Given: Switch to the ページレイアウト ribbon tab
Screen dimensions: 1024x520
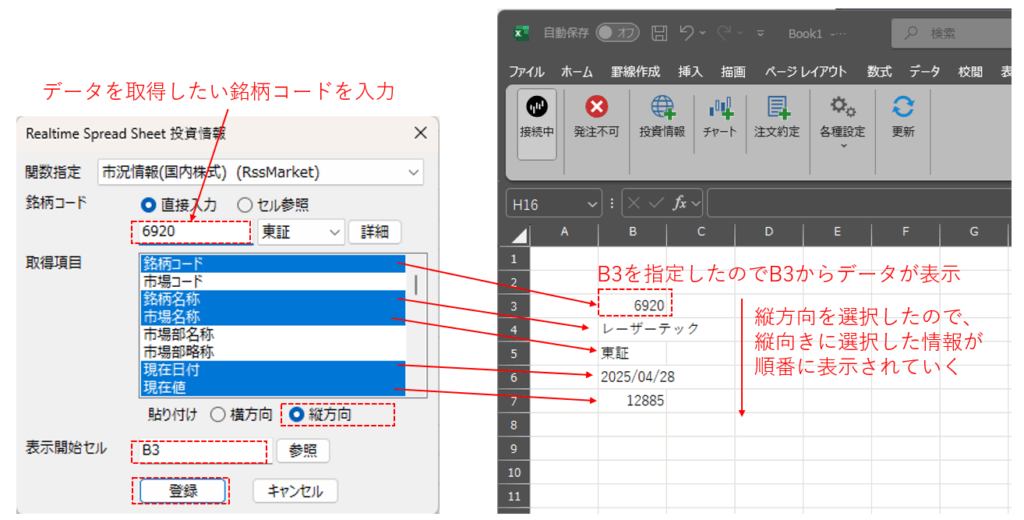Looking at the screenshot, I should click(x=806, y=72).
